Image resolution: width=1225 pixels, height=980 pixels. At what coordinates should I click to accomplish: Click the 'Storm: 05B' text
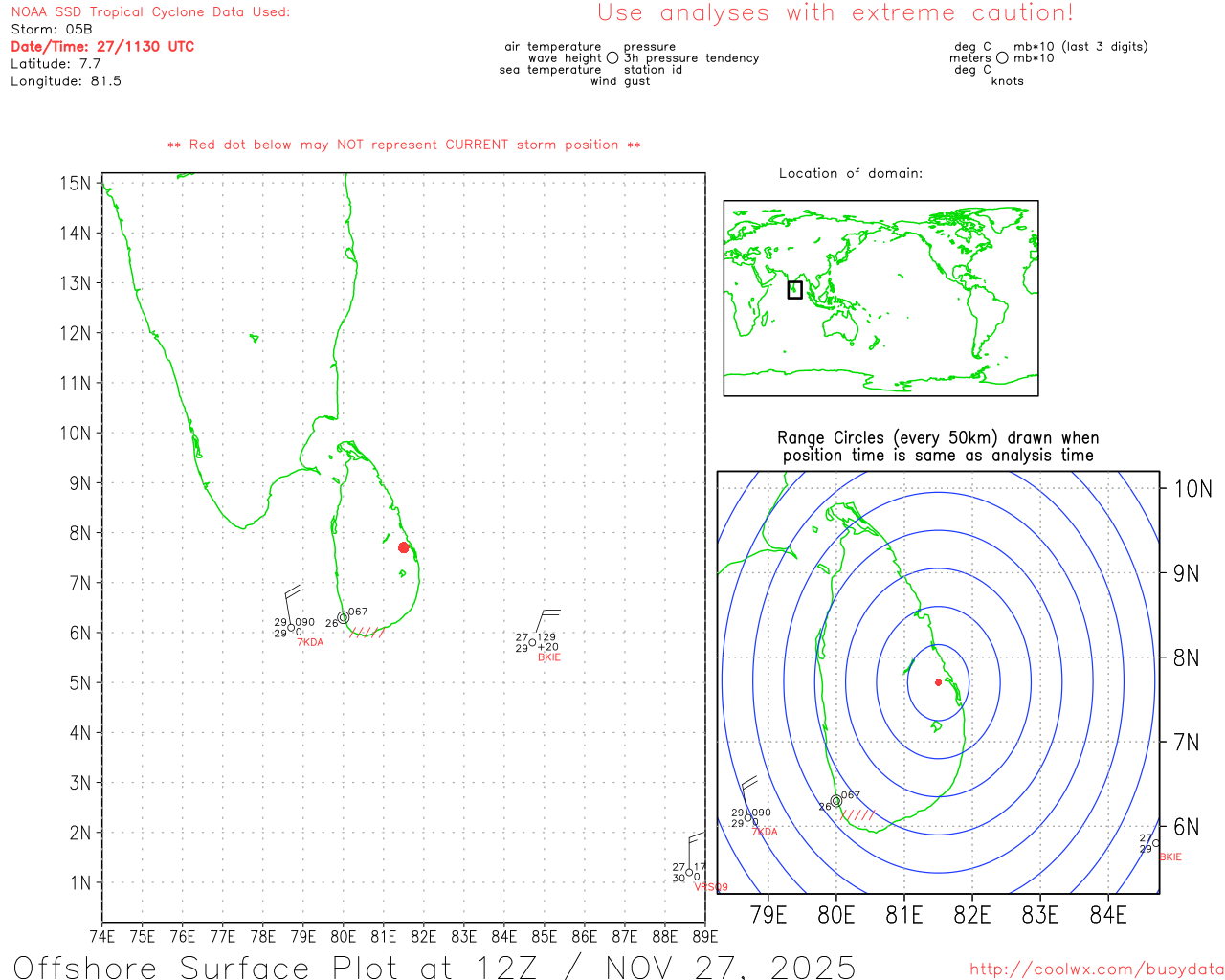tap(52, 30)
